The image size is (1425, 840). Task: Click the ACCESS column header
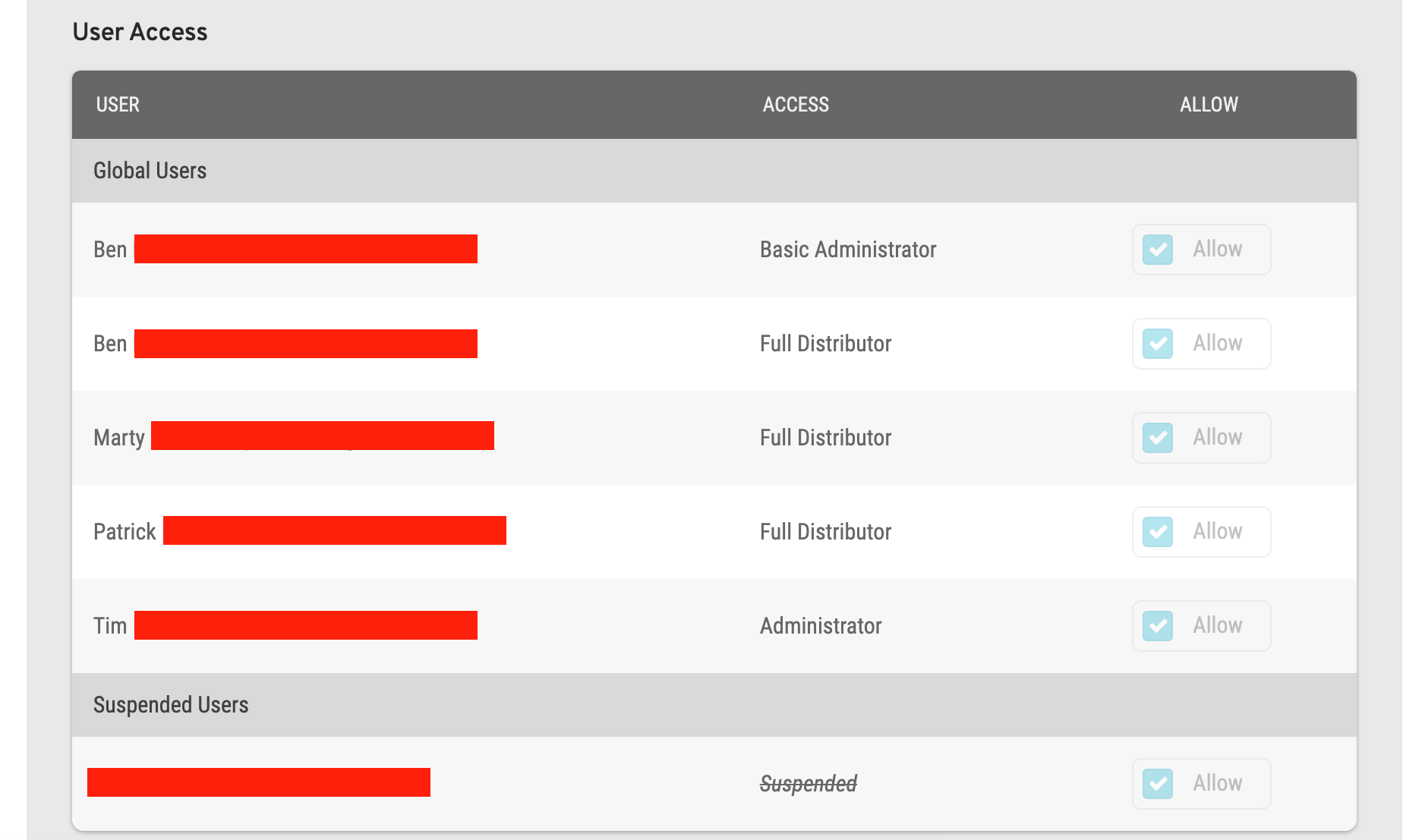pyautogui.click(x=796, y=105)
